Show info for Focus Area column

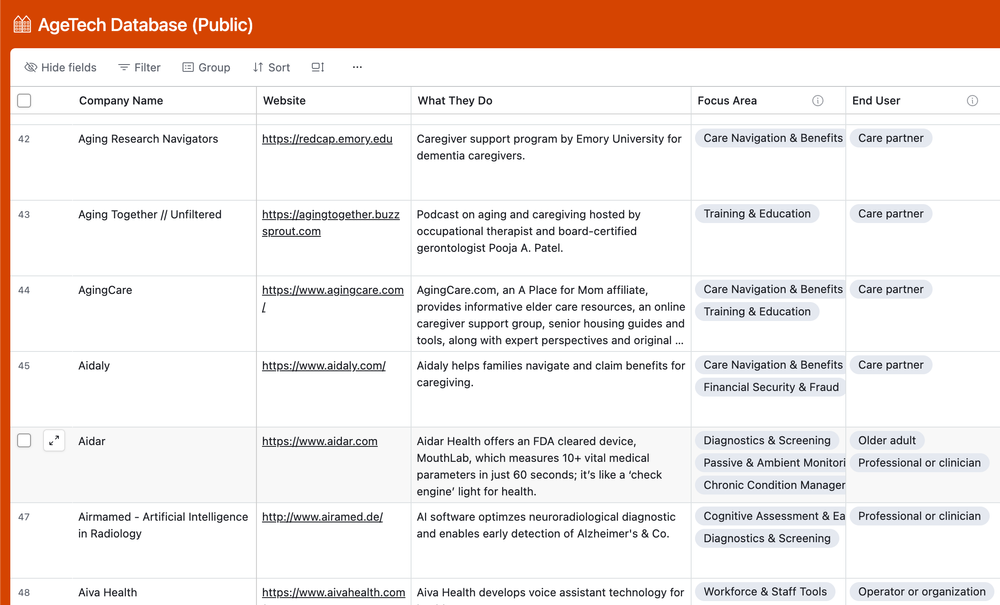point(818,101)
